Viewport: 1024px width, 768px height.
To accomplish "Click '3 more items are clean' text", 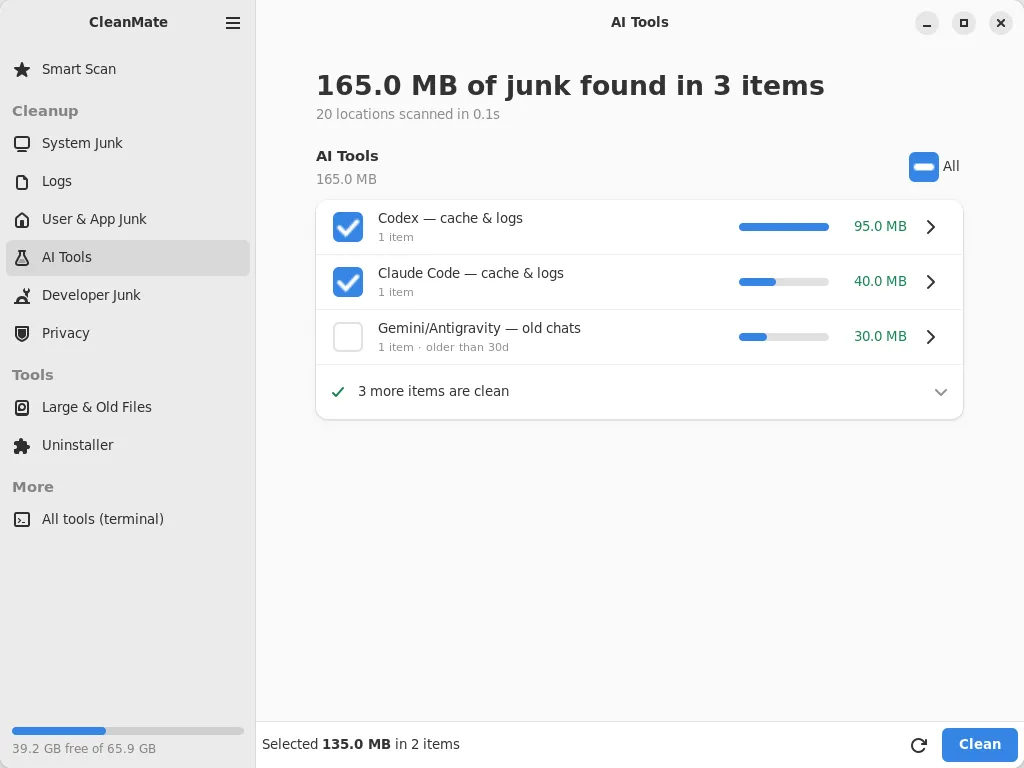I will (x=433, y=391).
